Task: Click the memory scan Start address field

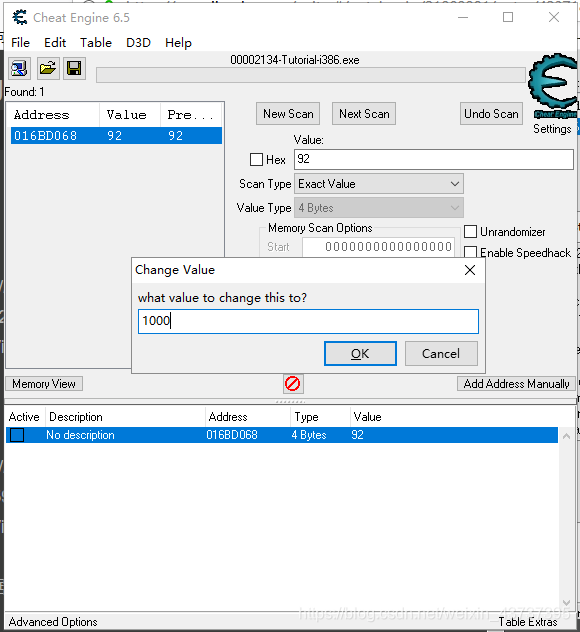Action: tap(378, 247)
